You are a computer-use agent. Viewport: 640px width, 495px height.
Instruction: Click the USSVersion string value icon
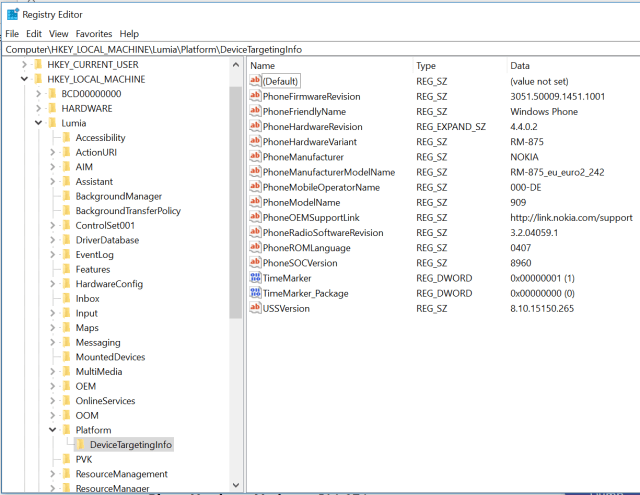(255, 308)
